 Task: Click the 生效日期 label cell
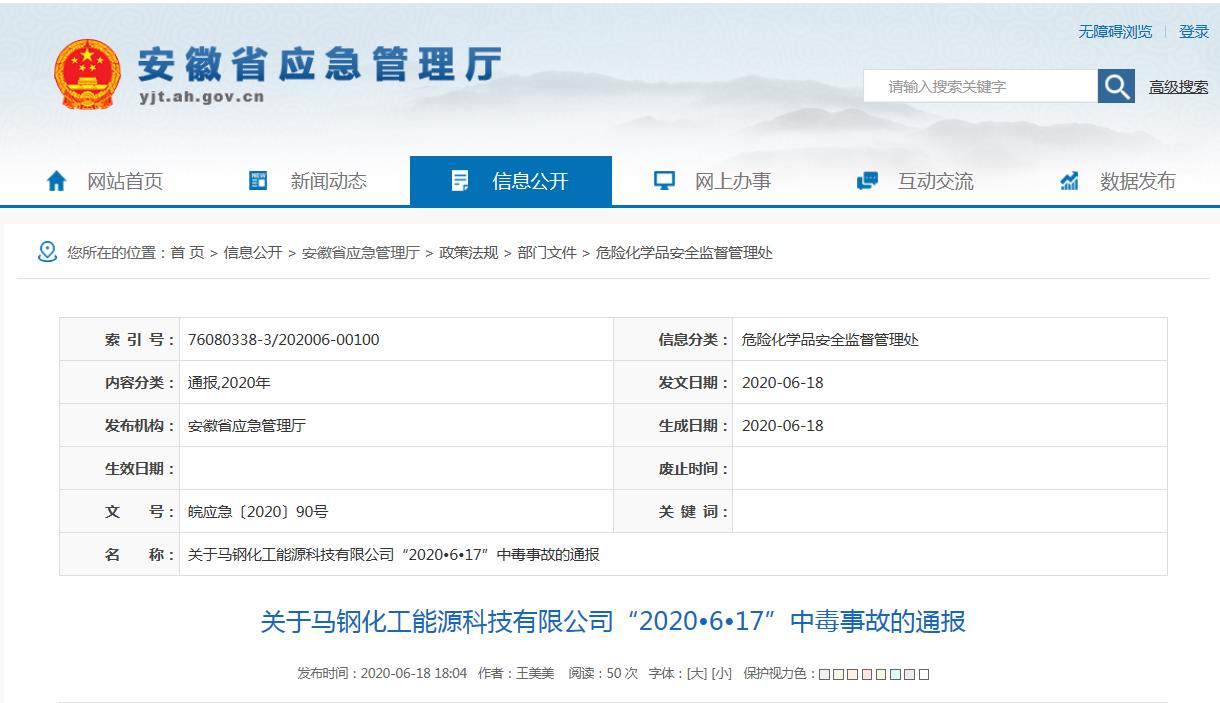(120, 469)
